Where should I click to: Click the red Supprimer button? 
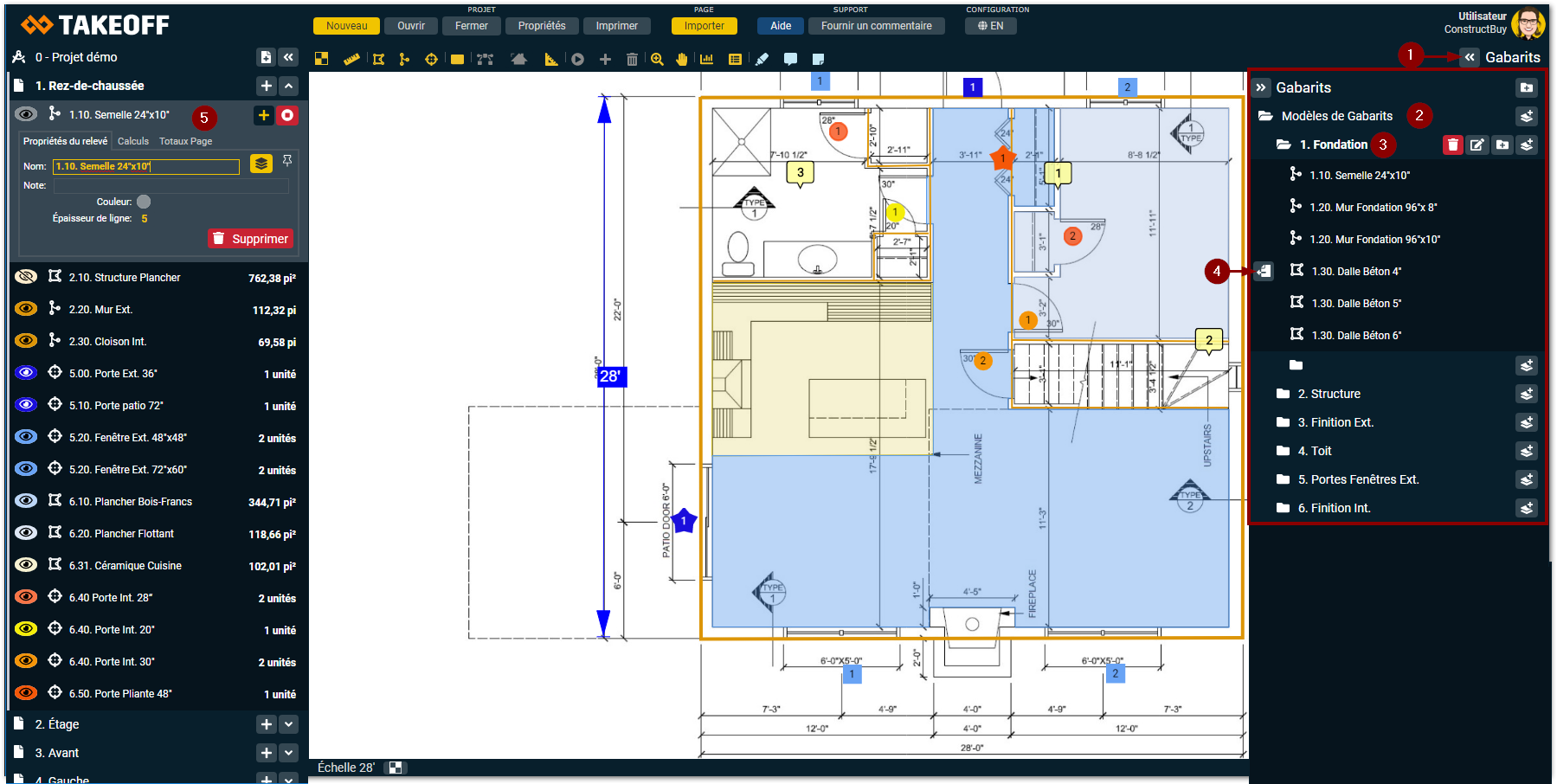250,239
